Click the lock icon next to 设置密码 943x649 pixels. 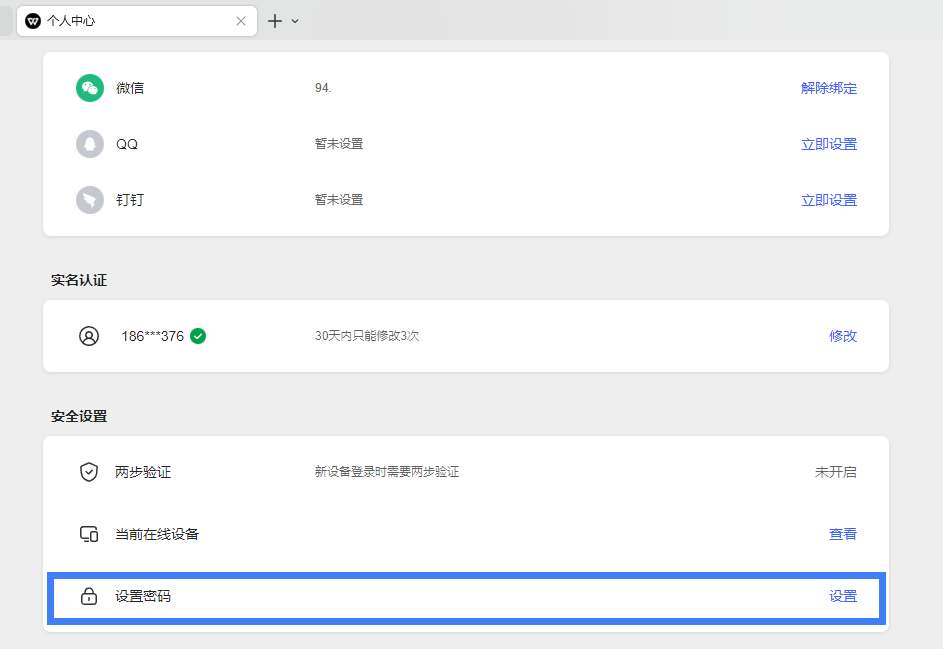[x=89, y=595]
